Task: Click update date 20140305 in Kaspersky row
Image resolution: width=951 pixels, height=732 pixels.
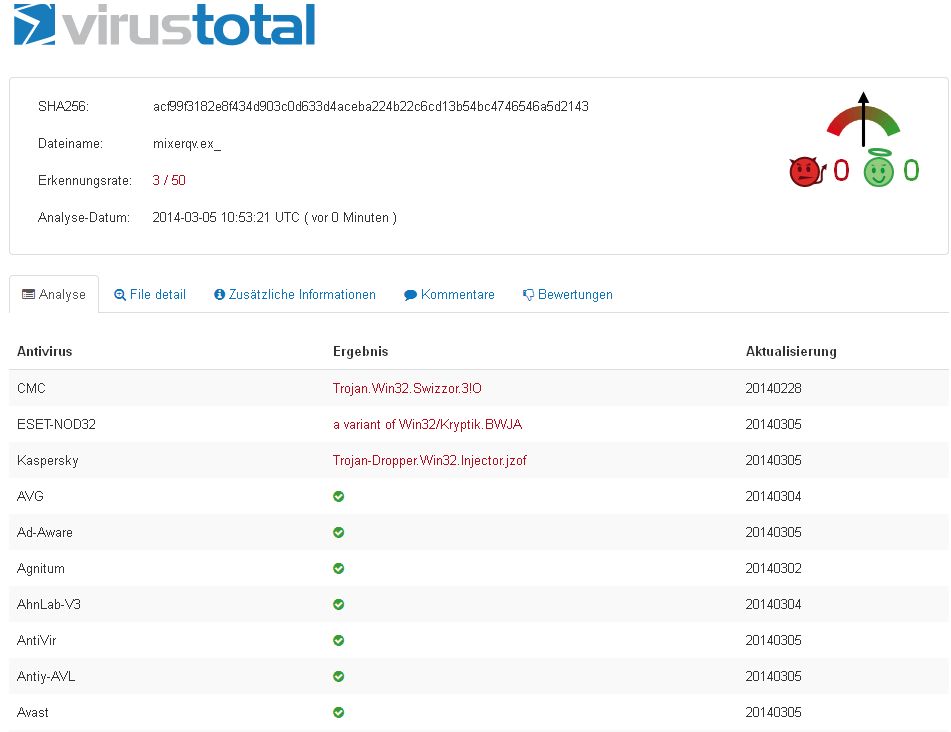Action: (x=773, y=460)
